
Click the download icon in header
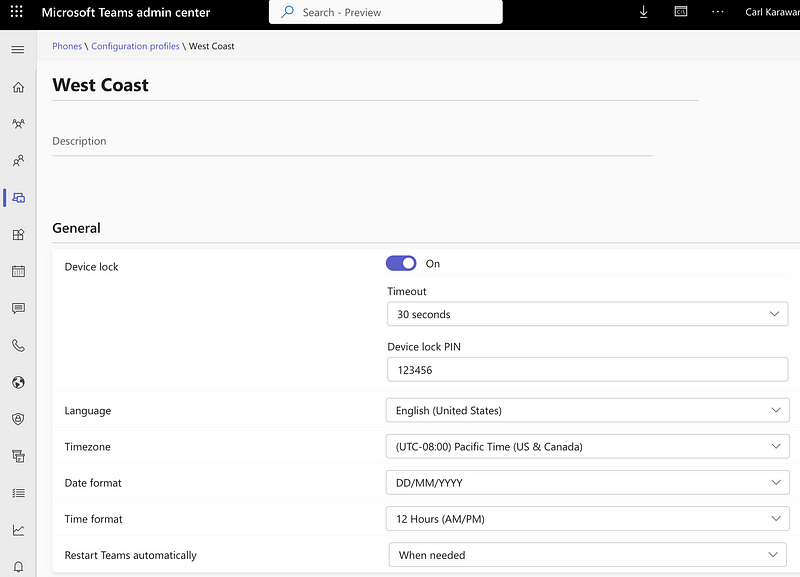coord(643,12)
